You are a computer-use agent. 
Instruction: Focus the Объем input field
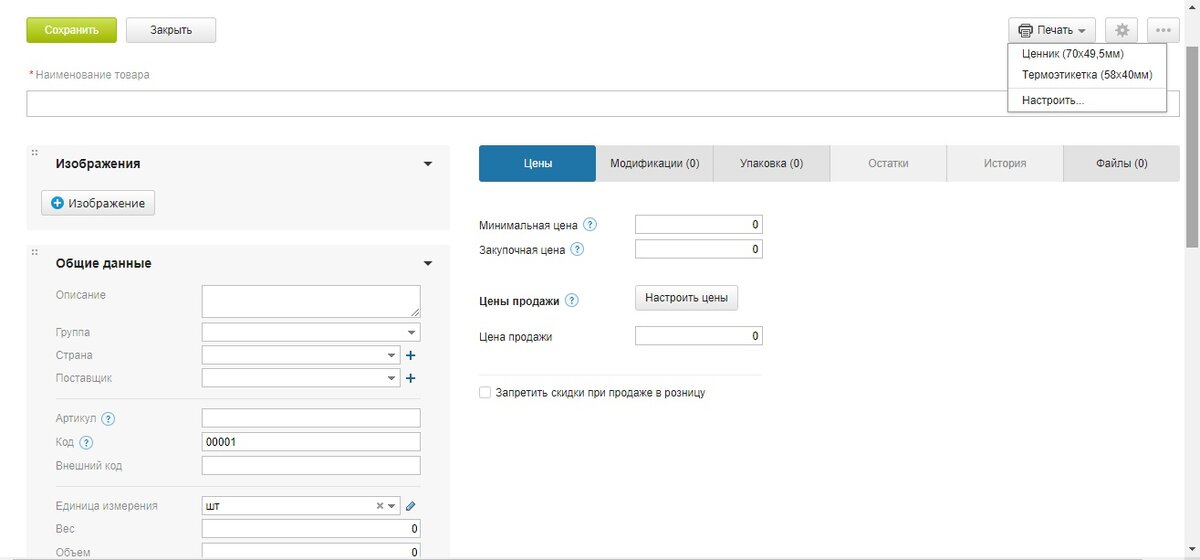click(x=311, y=551)
